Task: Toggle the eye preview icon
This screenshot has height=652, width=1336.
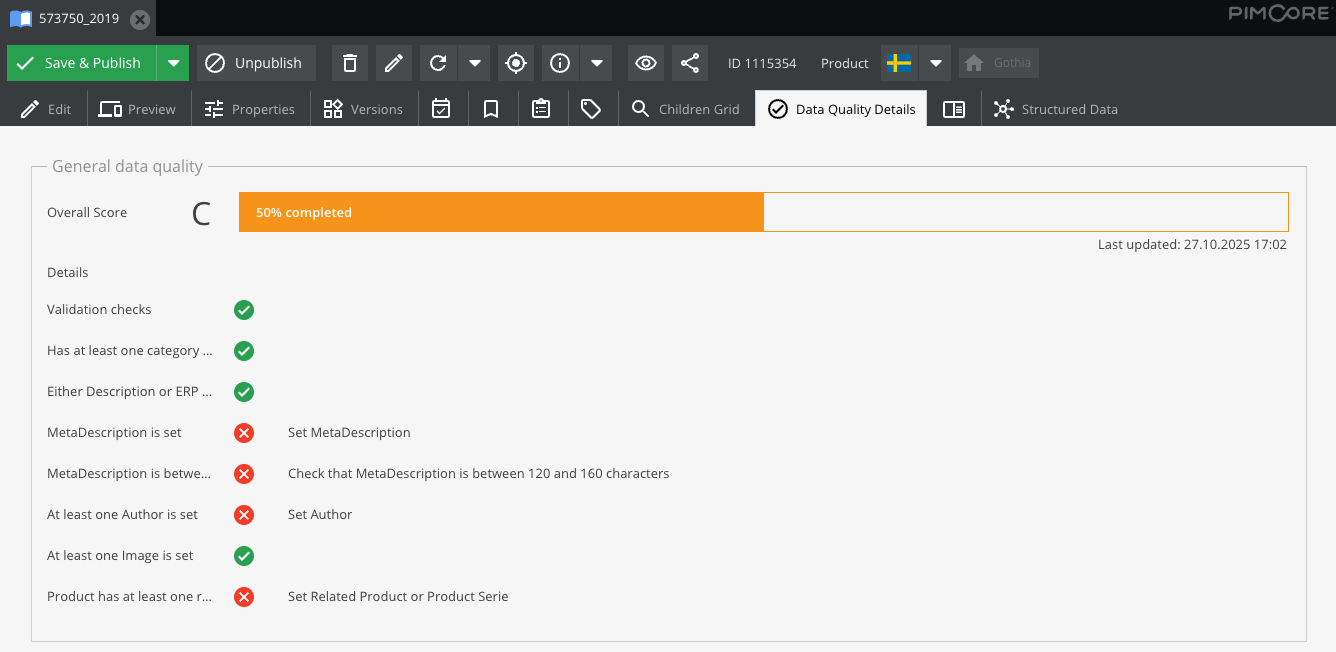Action: click(x=646, y=63)
